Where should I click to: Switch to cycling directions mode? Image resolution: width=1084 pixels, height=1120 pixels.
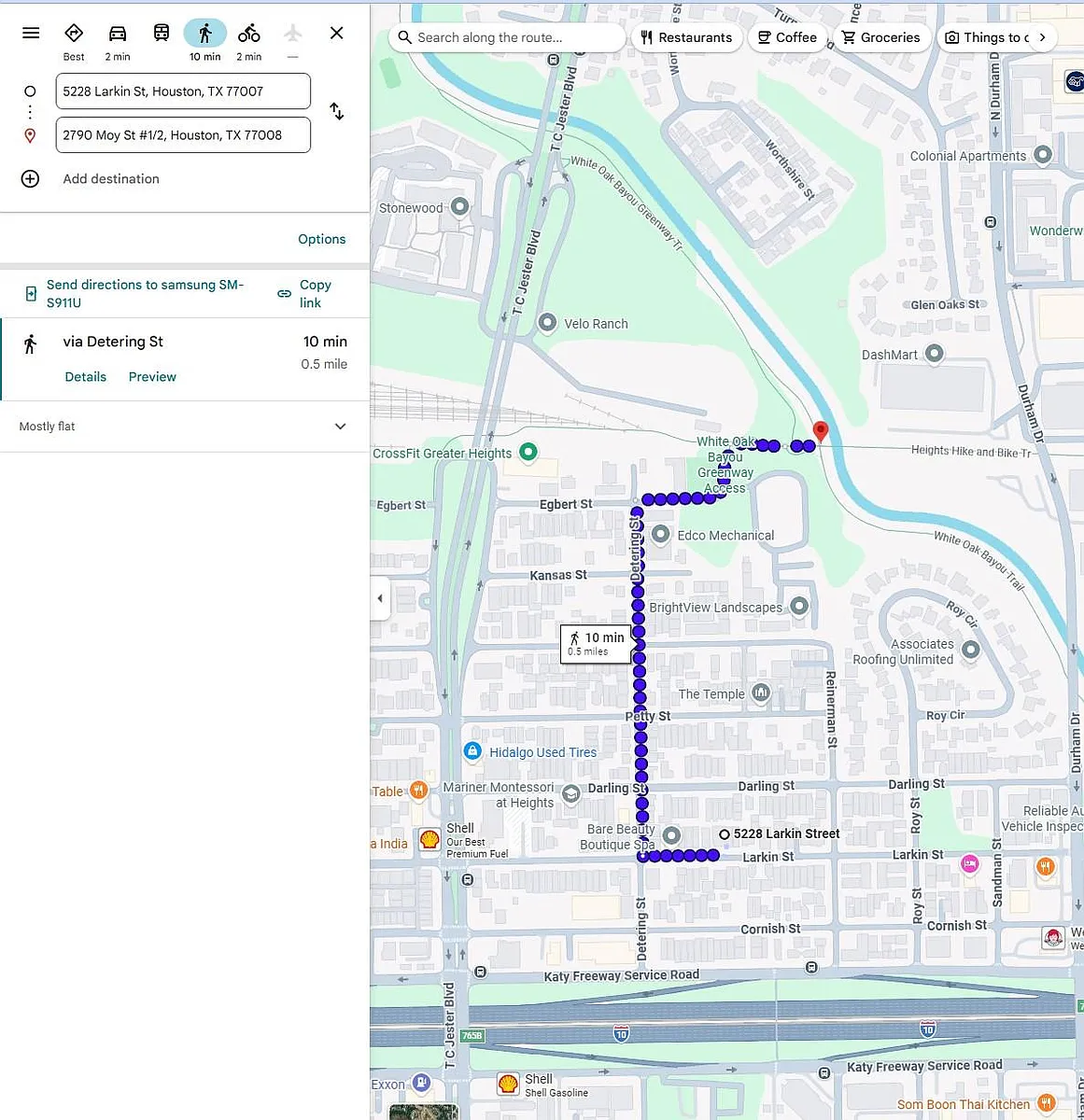click(x=248, y=42)
